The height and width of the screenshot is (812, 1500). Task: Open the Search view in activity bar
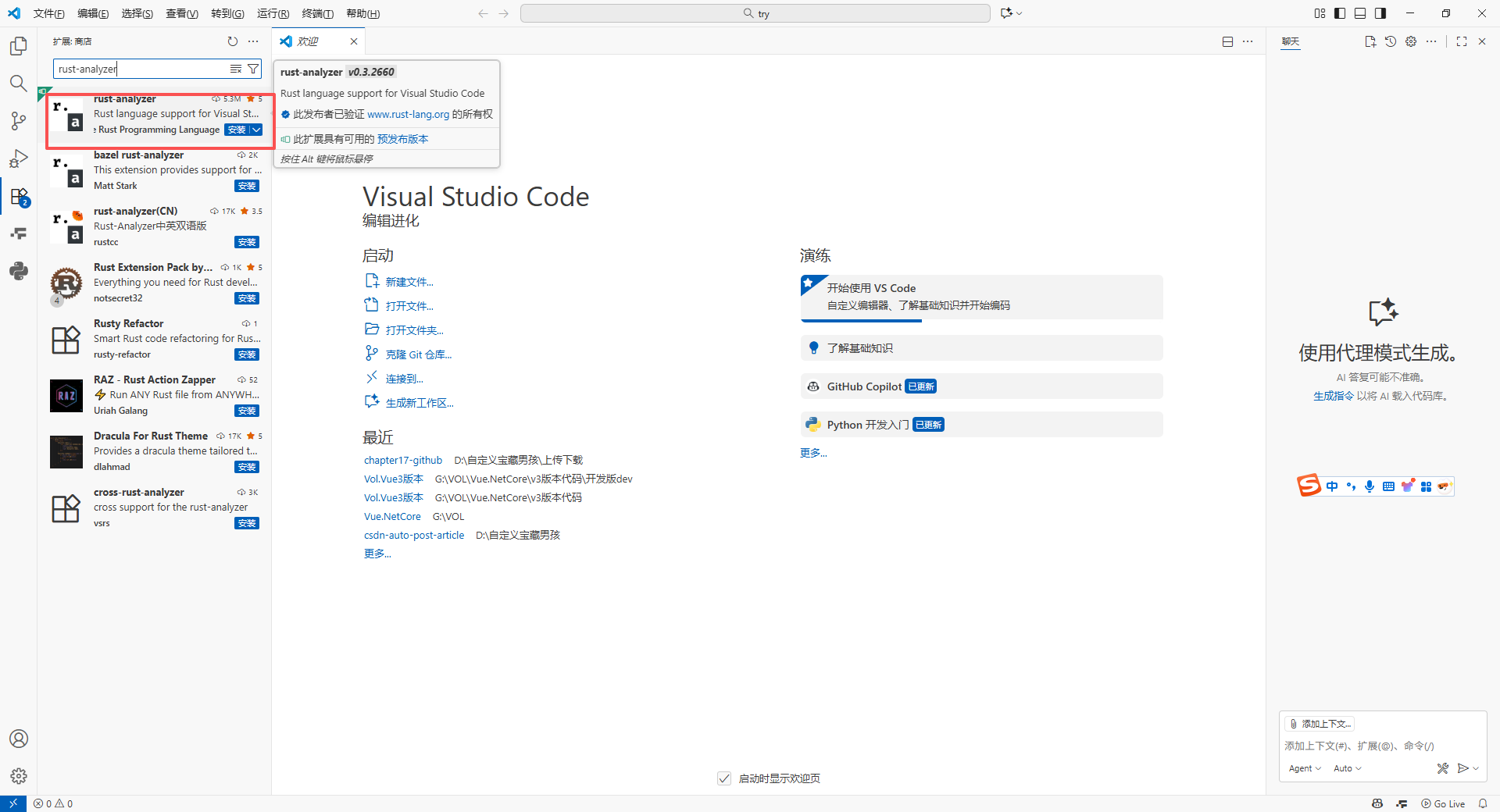click(x=19, y=84)
